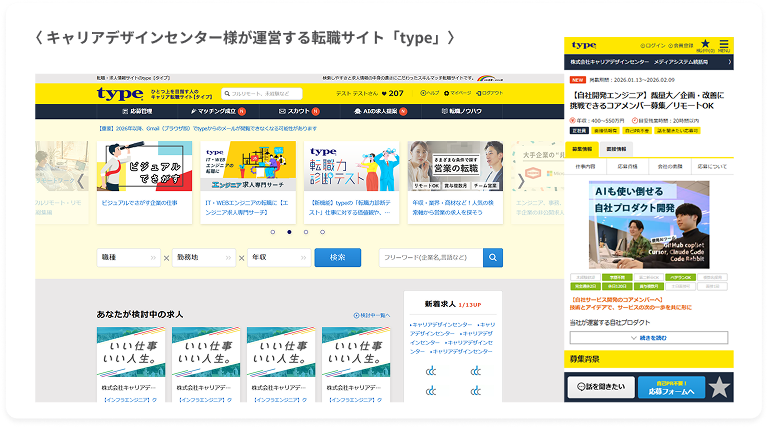
Task: Open AIの求人提案 in the navigation bar
Action: 381,111
